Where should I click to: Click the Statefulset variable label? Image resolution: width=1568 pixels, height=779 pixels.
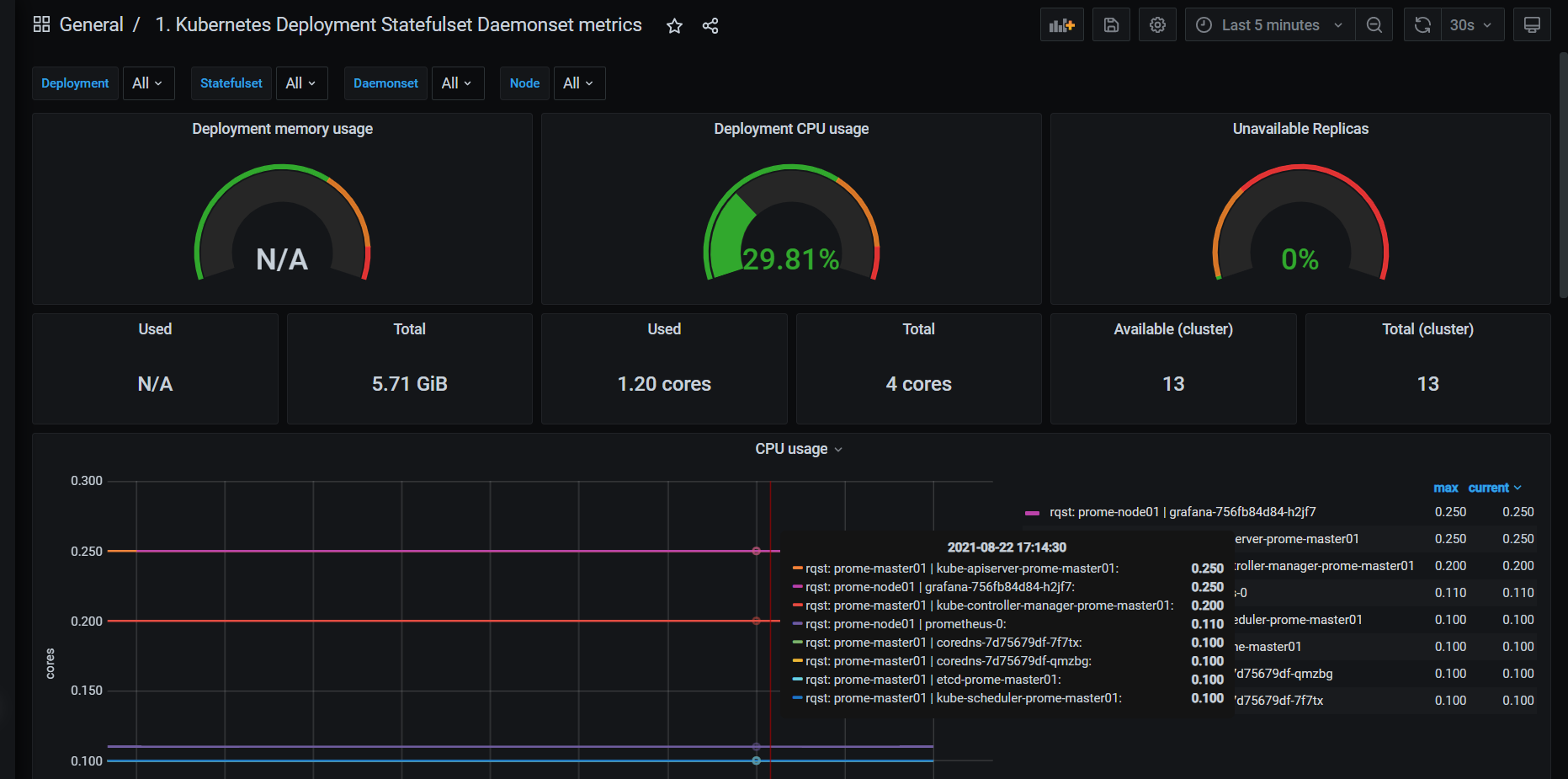[231, 83]
